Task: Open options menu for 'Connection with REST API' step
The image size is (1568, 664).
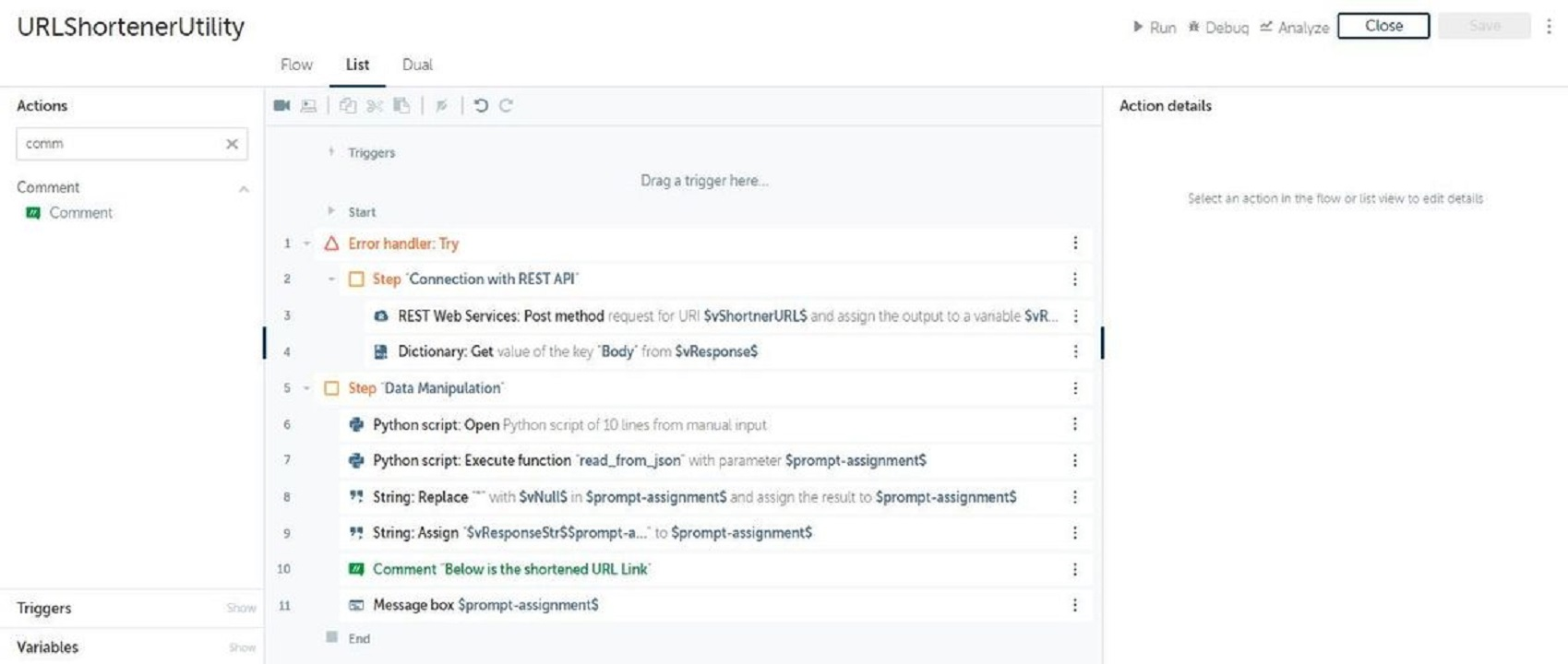Action: (x=1075, y=279)
